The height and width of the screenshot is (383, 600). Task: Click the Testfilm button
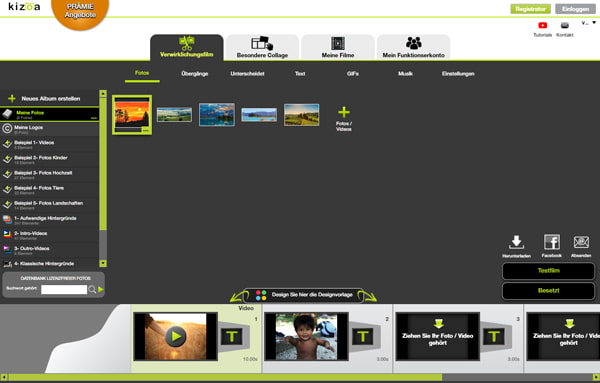(x=548, y=271)
